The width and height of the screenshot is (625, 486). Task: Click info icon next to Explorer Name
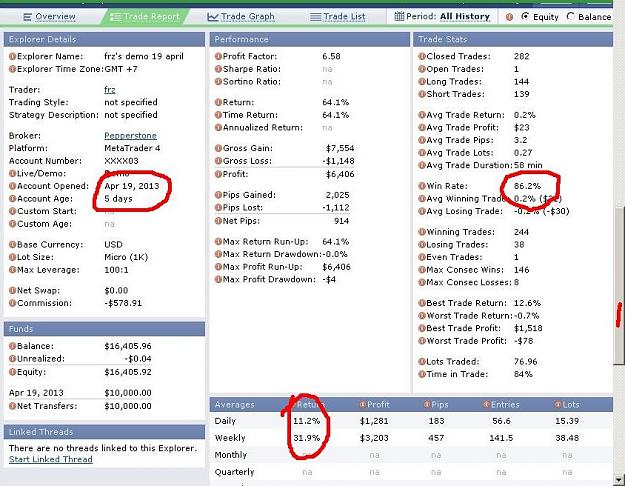[12, 56]
